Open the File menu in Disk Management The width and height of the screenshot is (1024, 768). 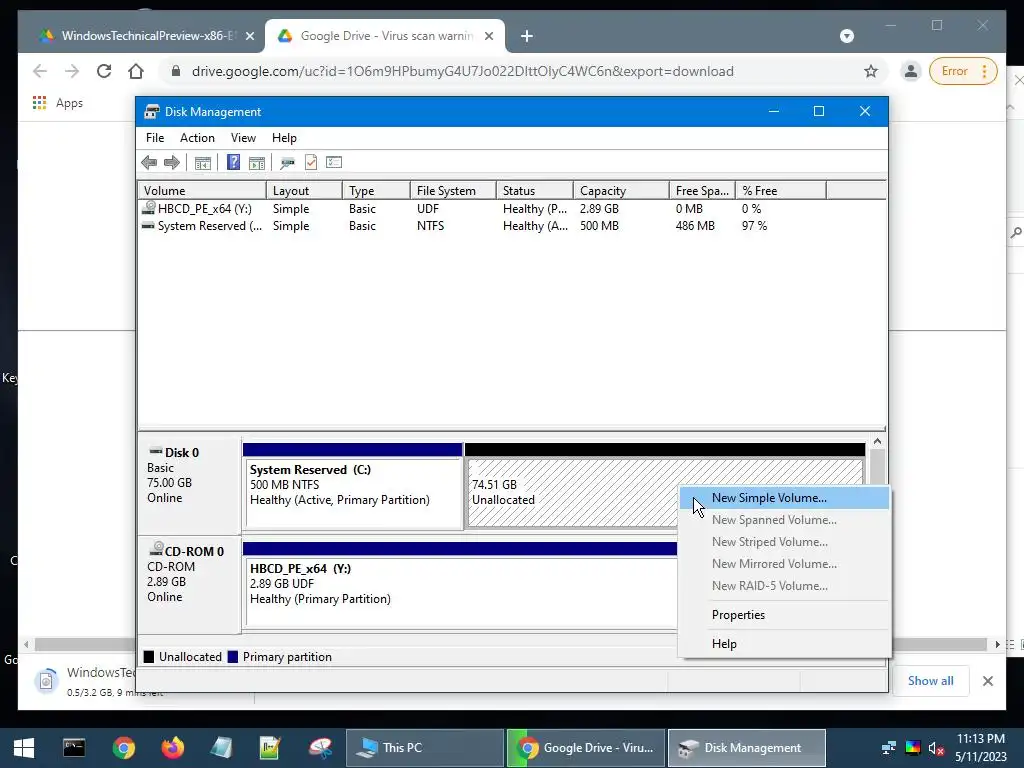[155, 138]
